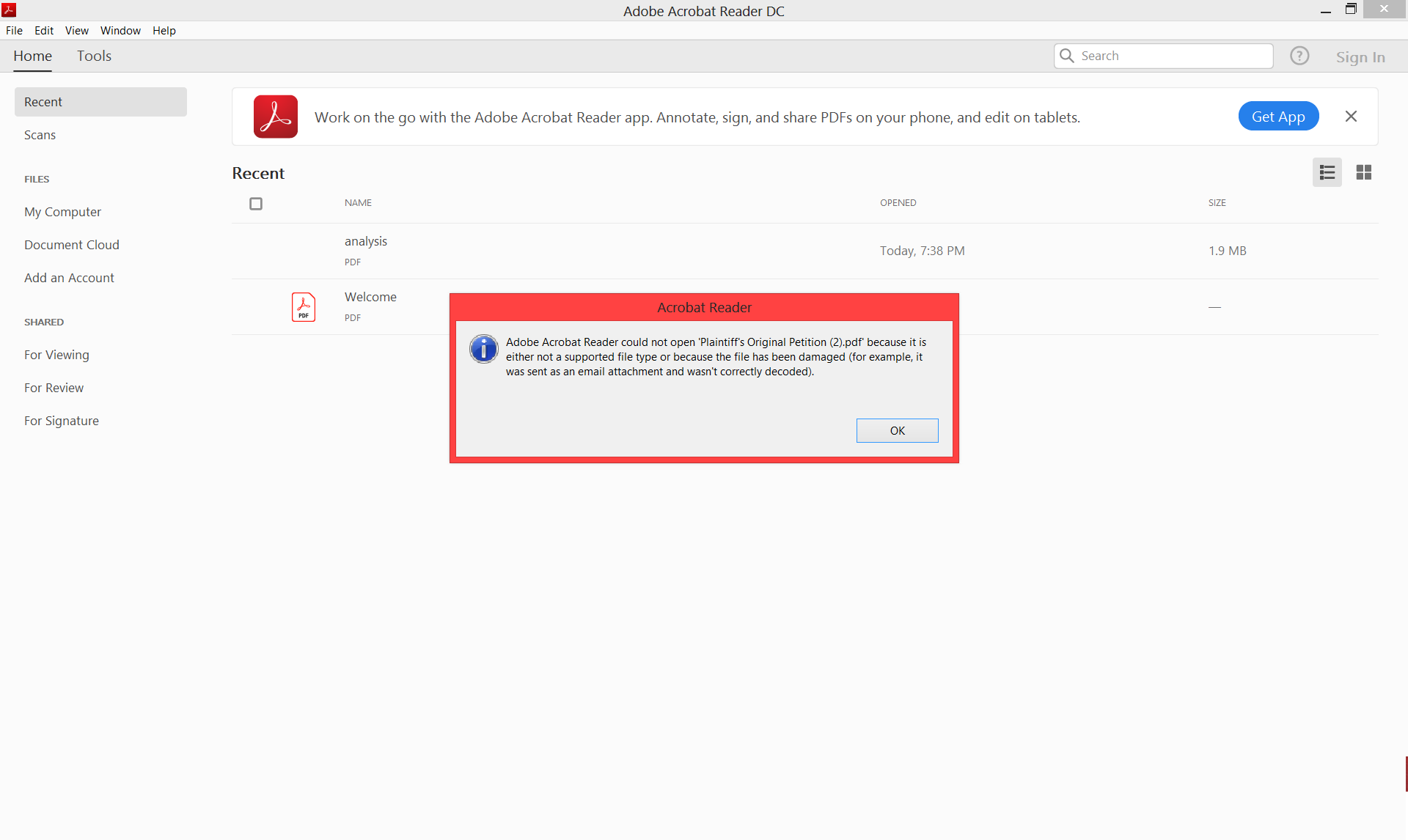This screenshot has width=1408, height=840.
Task: Click OK in the Acrobat Reader dialog
Action: click(x=897, y=430)
